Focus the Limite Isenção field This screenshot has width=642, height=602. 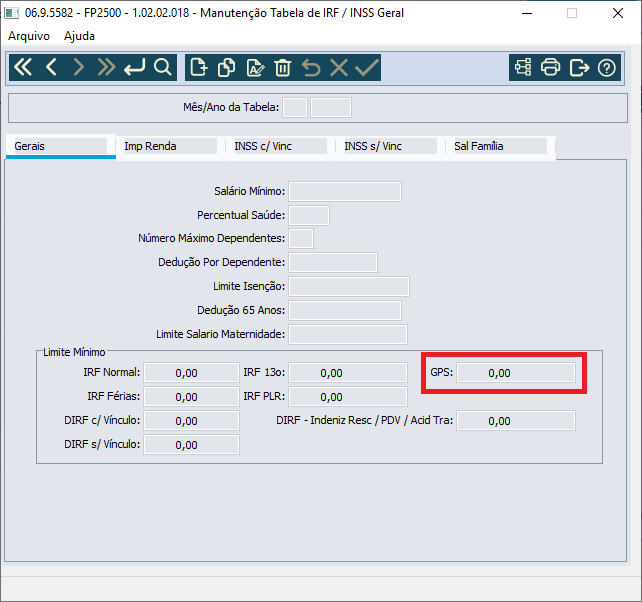click(349, 286)
